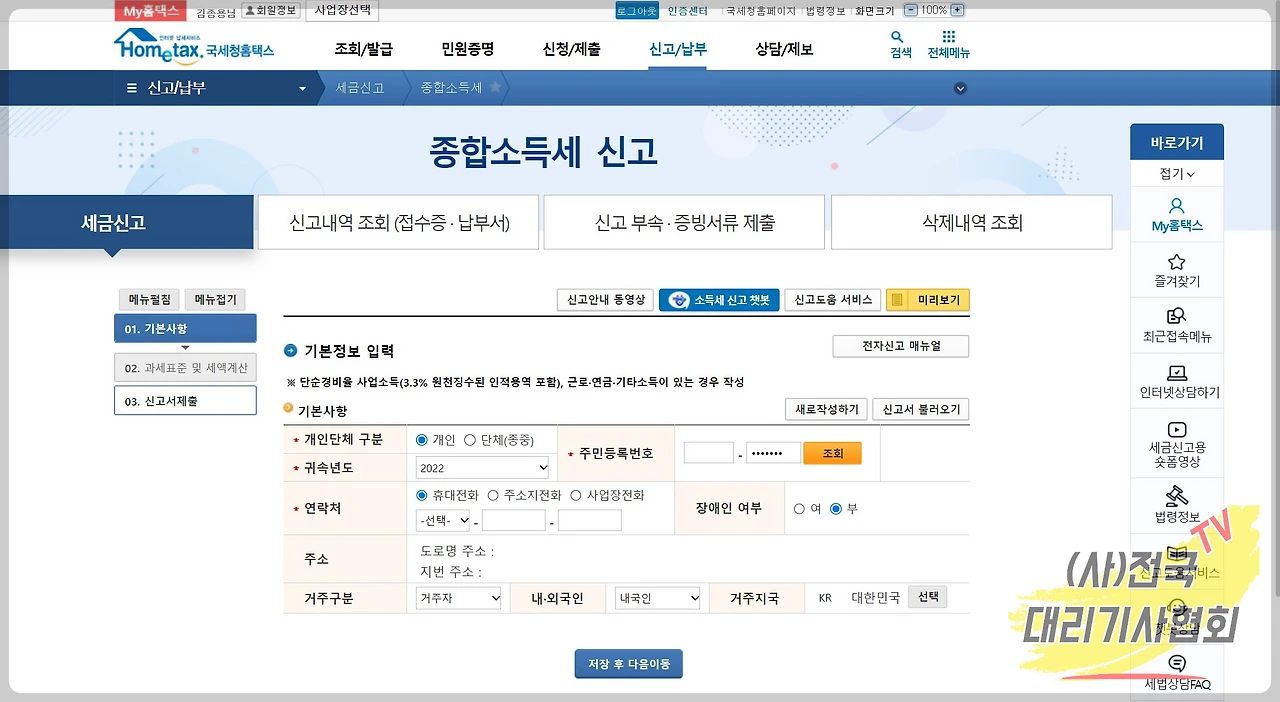Select step 02. 과세표준 및 세액계산

(185, 367)
